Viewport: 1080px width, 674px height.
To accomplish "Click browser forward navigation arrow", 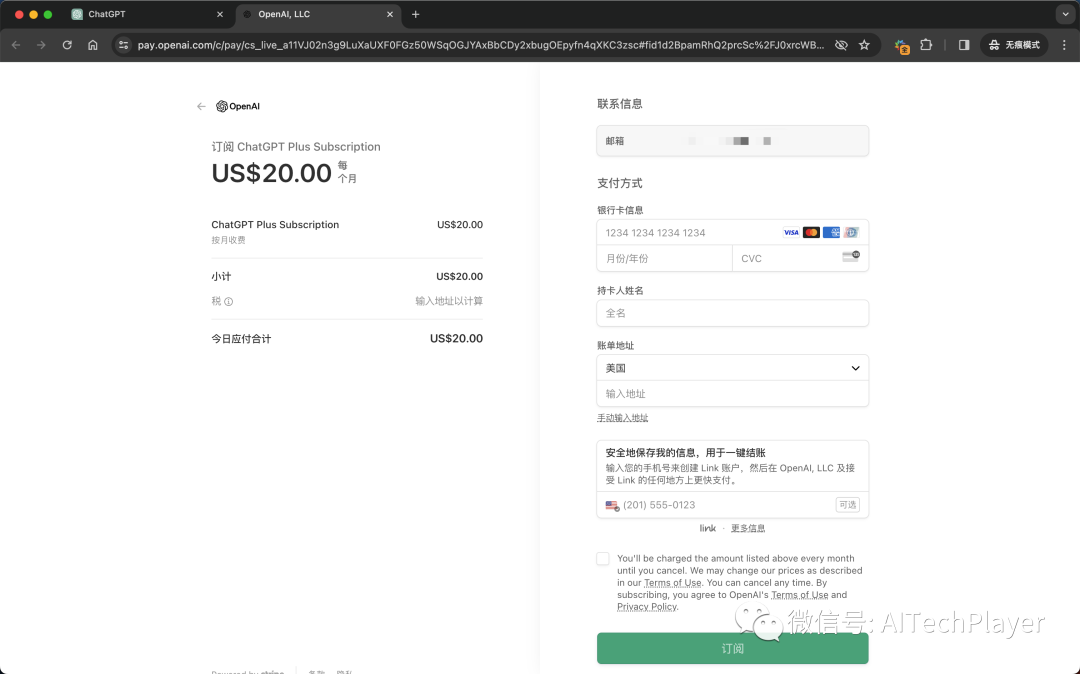I will (41, 45).
